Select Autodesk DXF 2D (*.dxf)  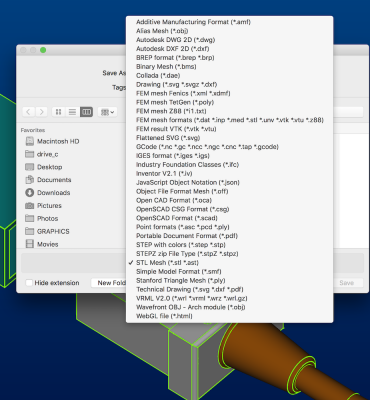(229, 49)
